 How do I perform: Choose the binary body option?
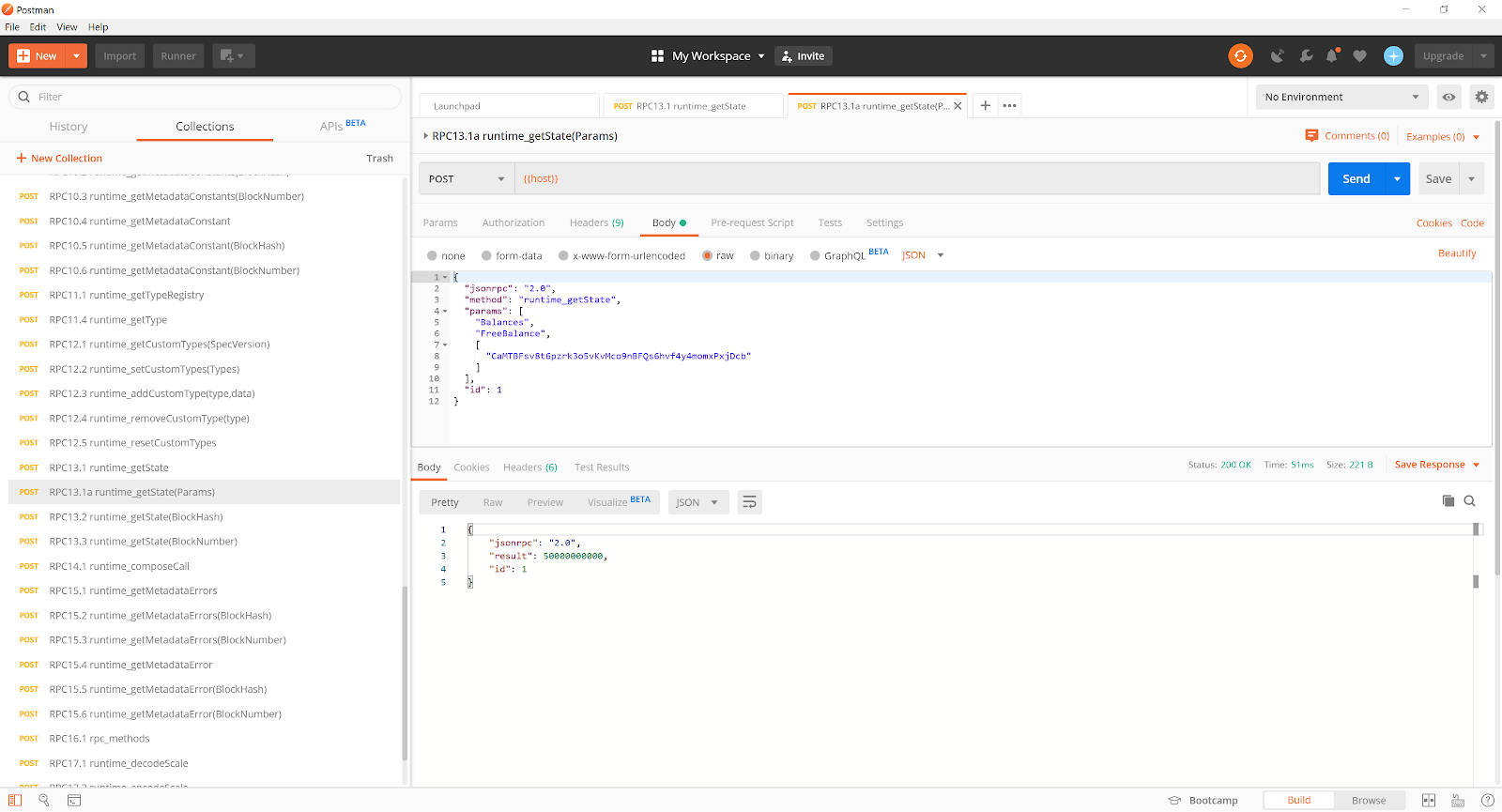tap(755, 255)
